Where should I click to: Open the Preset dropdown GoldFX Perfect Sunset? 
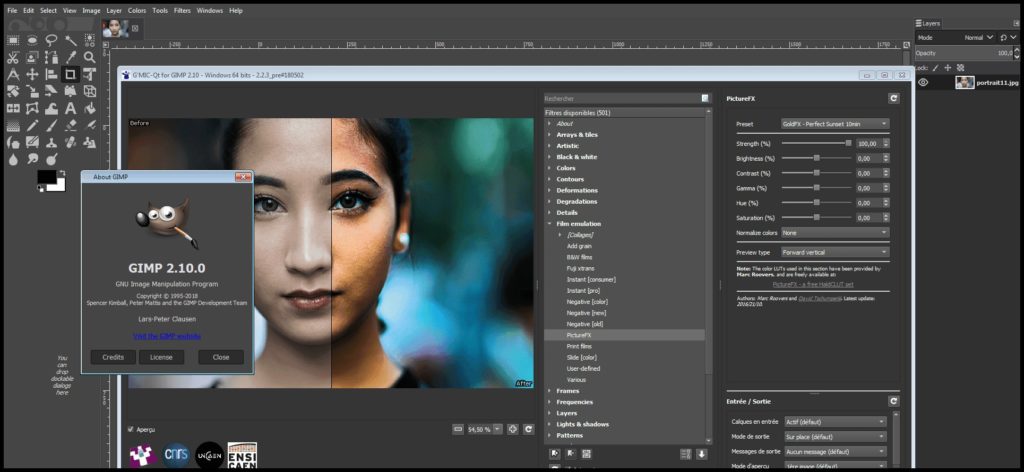click(x=835, y=123)
